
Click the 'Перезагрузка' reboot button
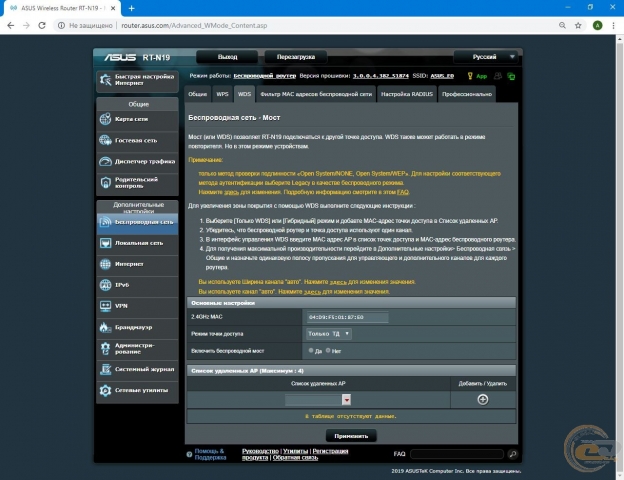pyautogui.click(x=296, y=57)
